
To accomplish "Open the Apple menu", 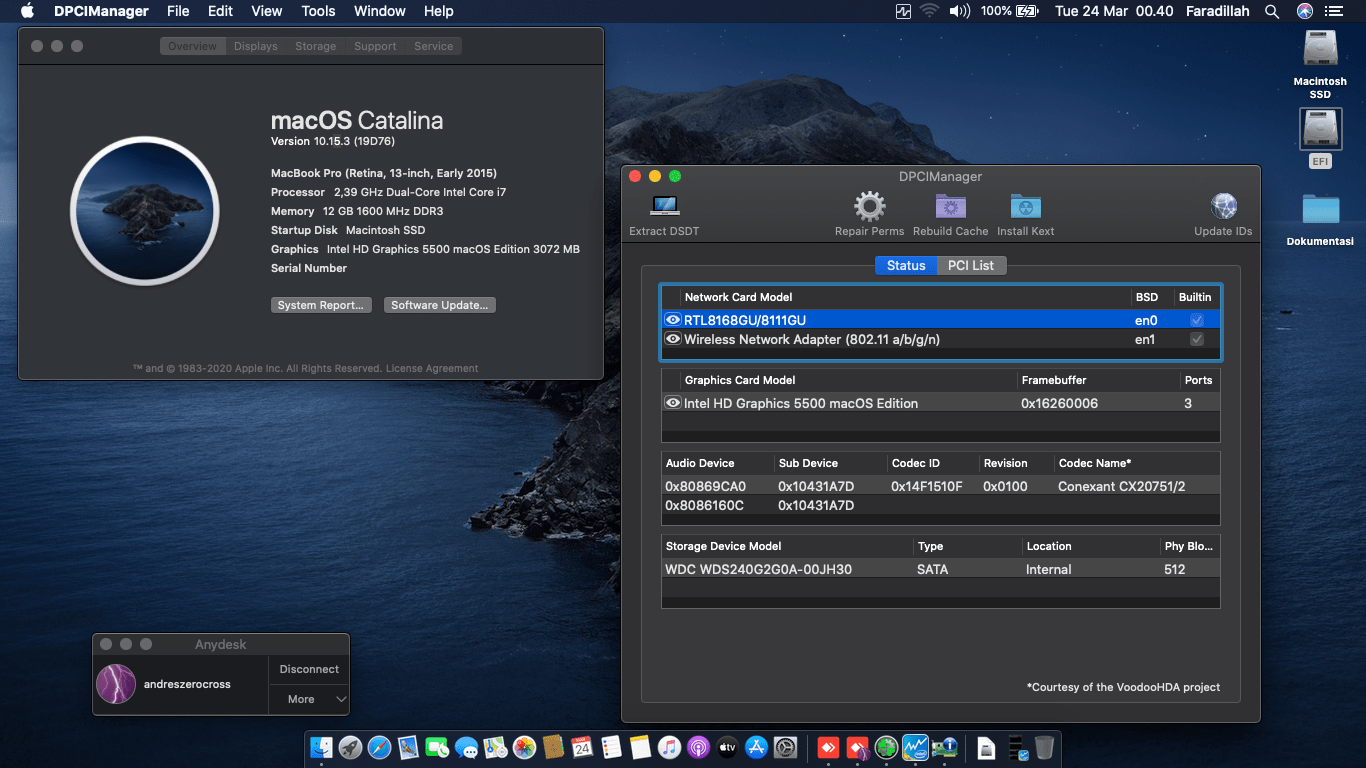I will 27,11.
